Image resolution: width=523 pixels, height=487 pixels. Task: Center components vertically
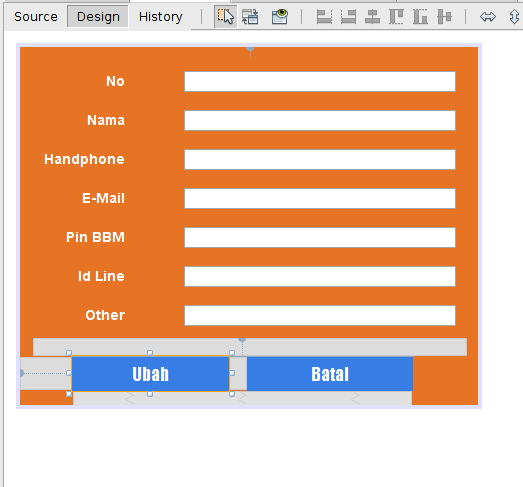[444, 17]
